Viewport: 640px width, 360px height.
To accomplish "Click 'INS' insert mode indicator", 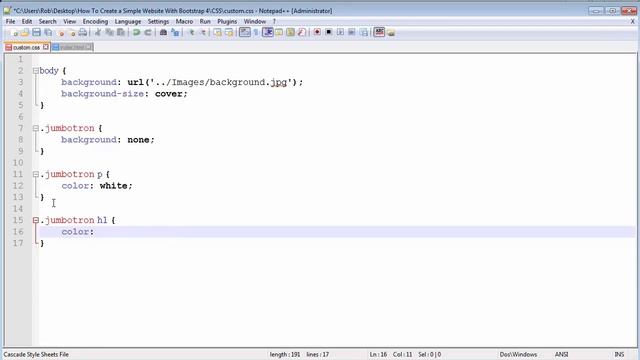I will point(619,354).
